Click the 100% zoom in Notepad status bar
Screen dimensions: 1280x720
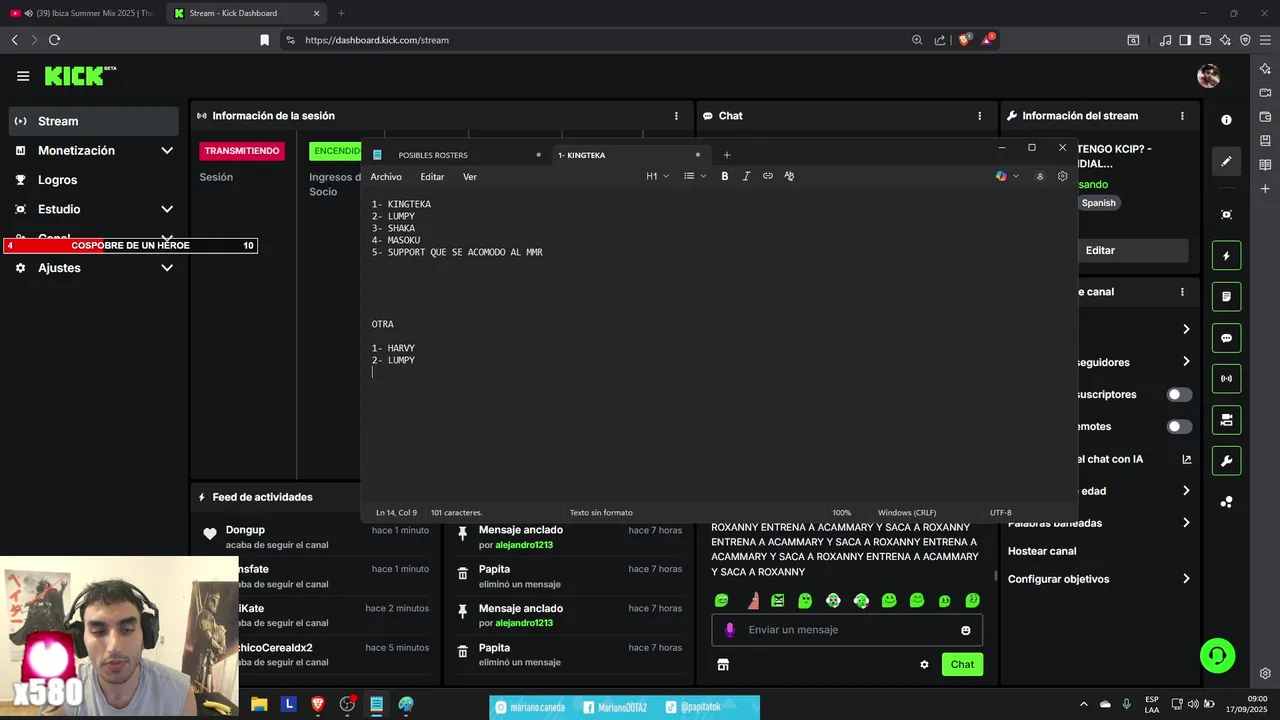tap(842, 512)
